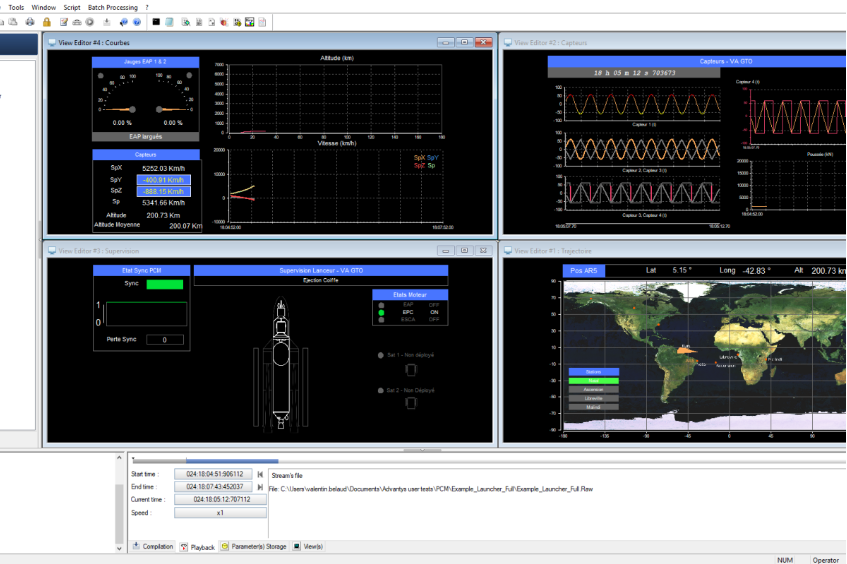Switch to the Compilation tab
Screen dimensions: 847x564
(153, 547)
